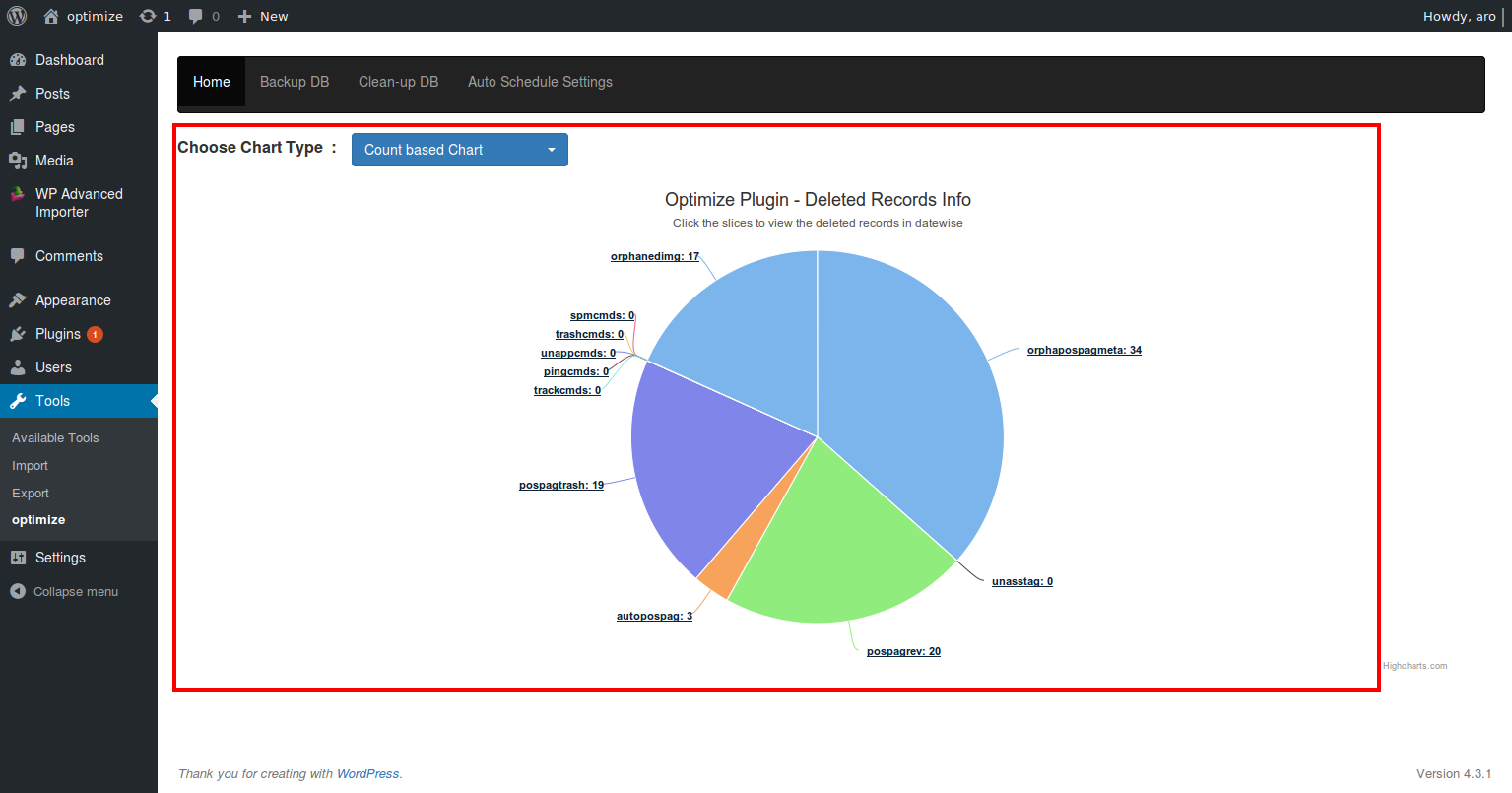
Task: Click the Settings sliders icon
Action: (x=18, y=558)
